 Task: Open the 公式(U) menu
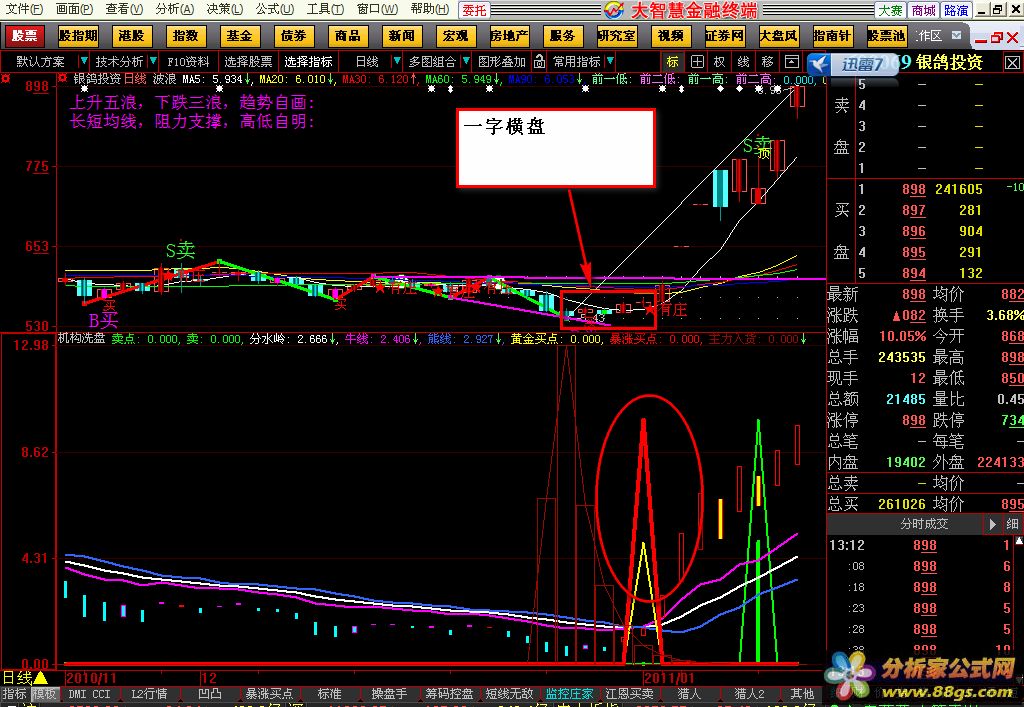[275, 9]
